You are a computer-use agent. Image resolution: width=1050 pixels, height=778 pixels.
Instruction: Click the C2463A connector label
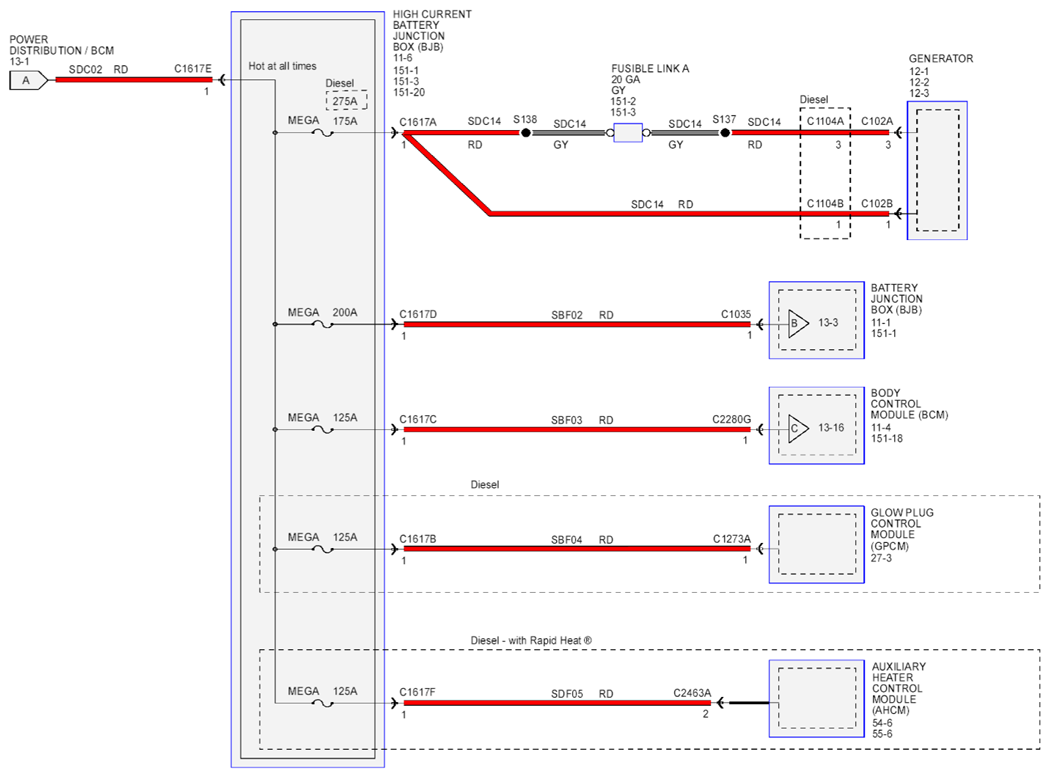[692, 694]
